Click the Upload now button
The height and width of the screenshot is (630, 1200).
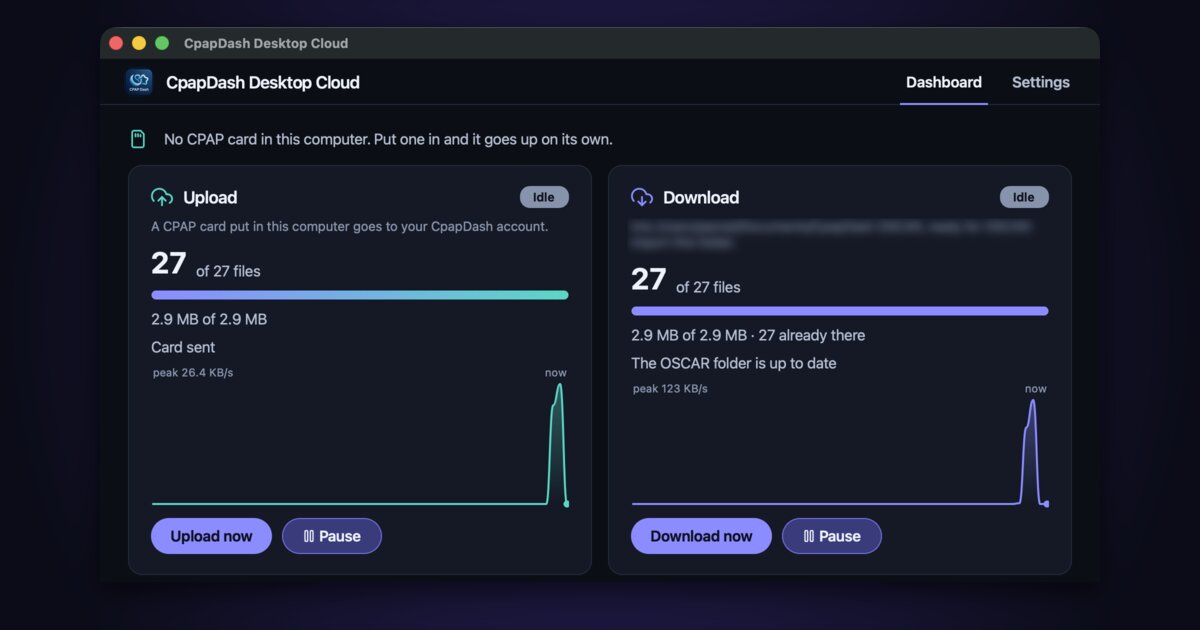click(x=211, y=536)
